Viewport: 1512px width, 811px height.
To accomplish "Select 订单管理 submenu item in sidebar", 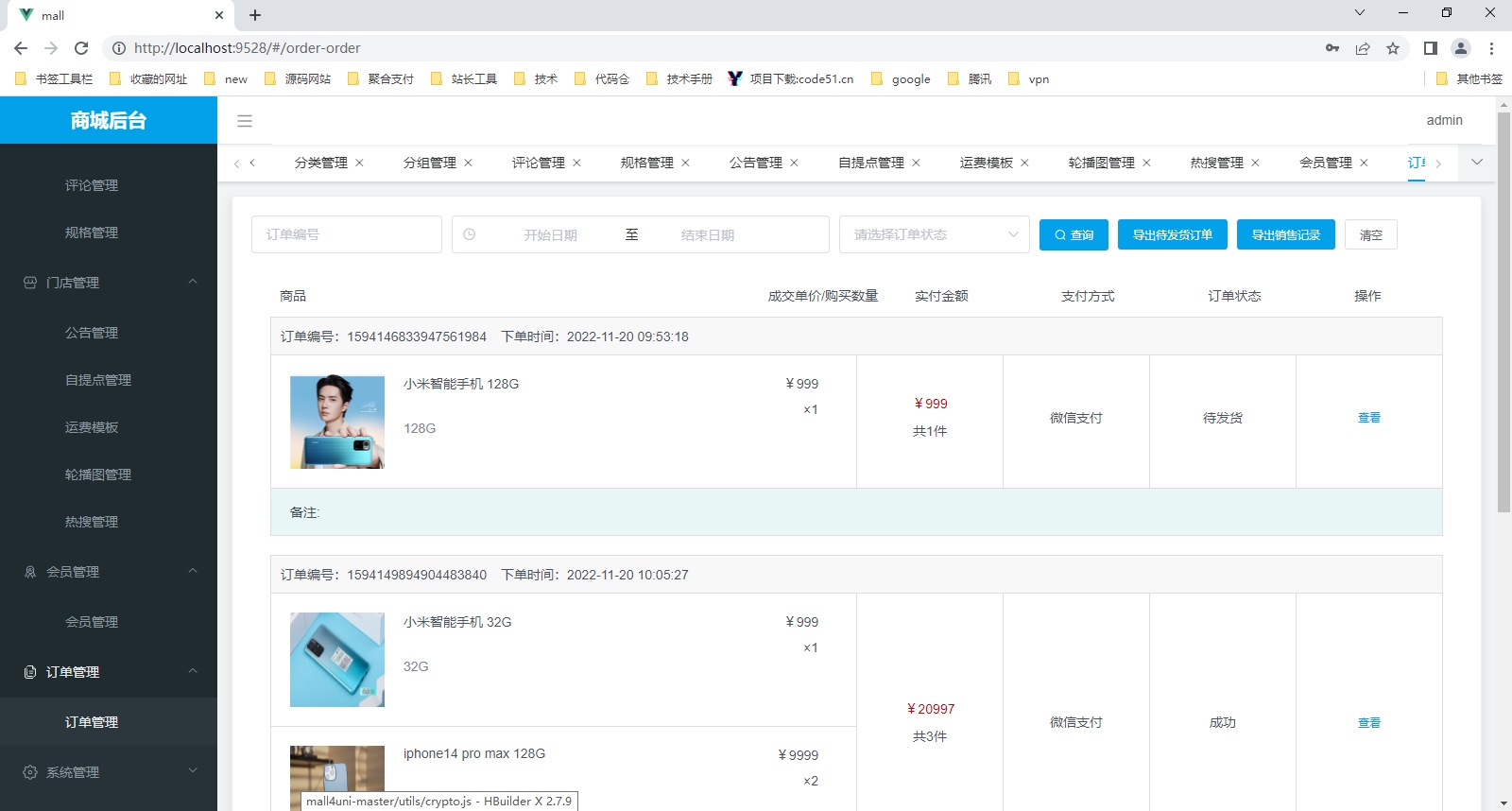I will tap(109, 722).
